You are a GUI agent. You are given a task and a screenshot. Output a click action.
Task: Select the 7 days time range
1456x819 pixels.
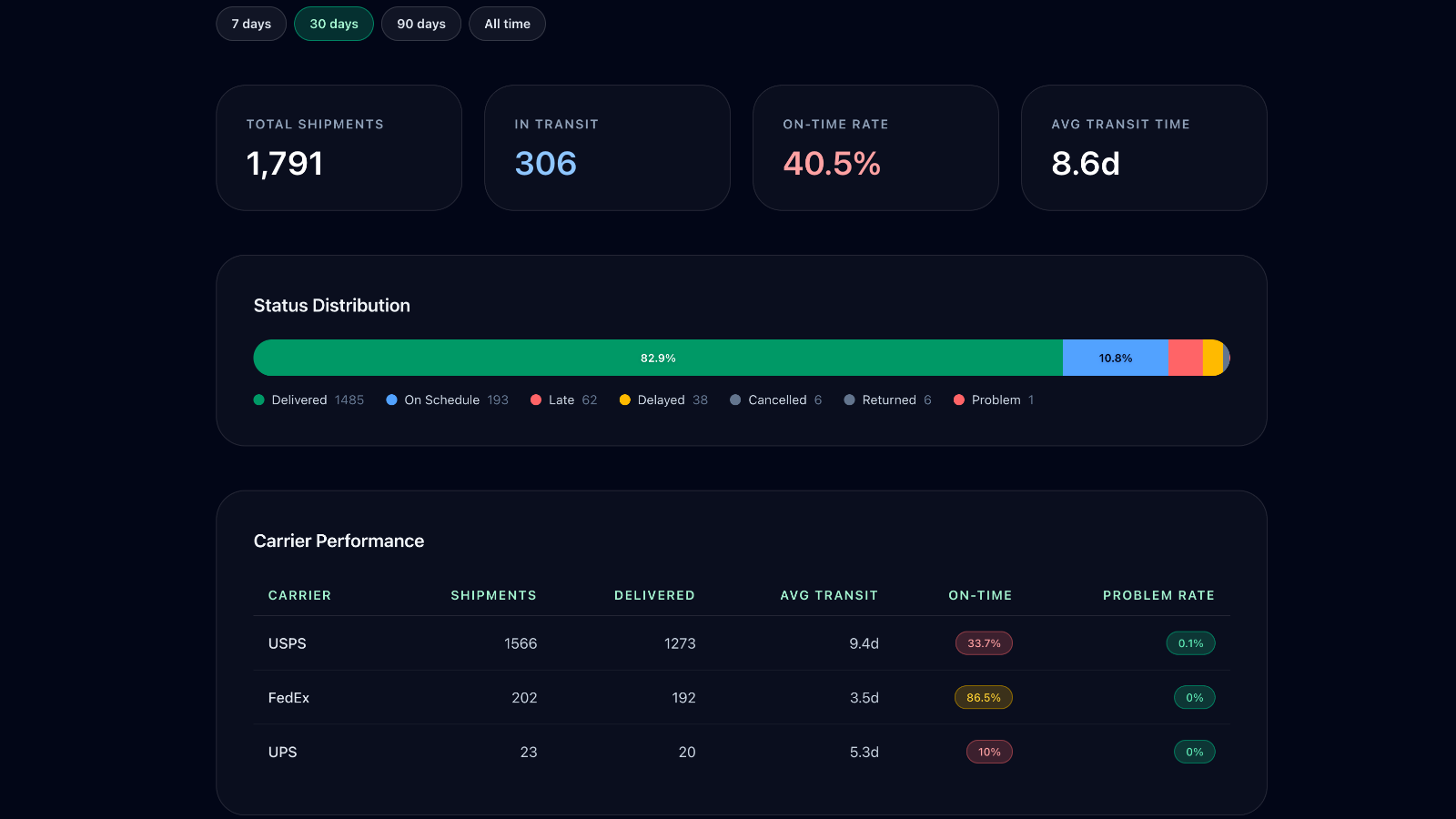[x=251, y=24]
